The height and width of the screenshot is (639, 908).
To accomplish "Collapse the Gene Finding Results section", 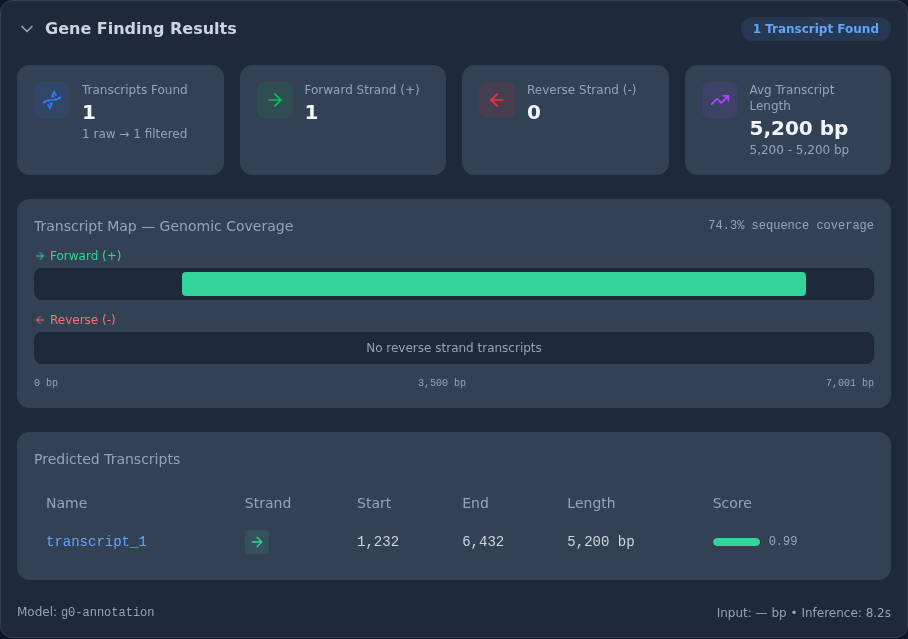I will coord(27,29).
